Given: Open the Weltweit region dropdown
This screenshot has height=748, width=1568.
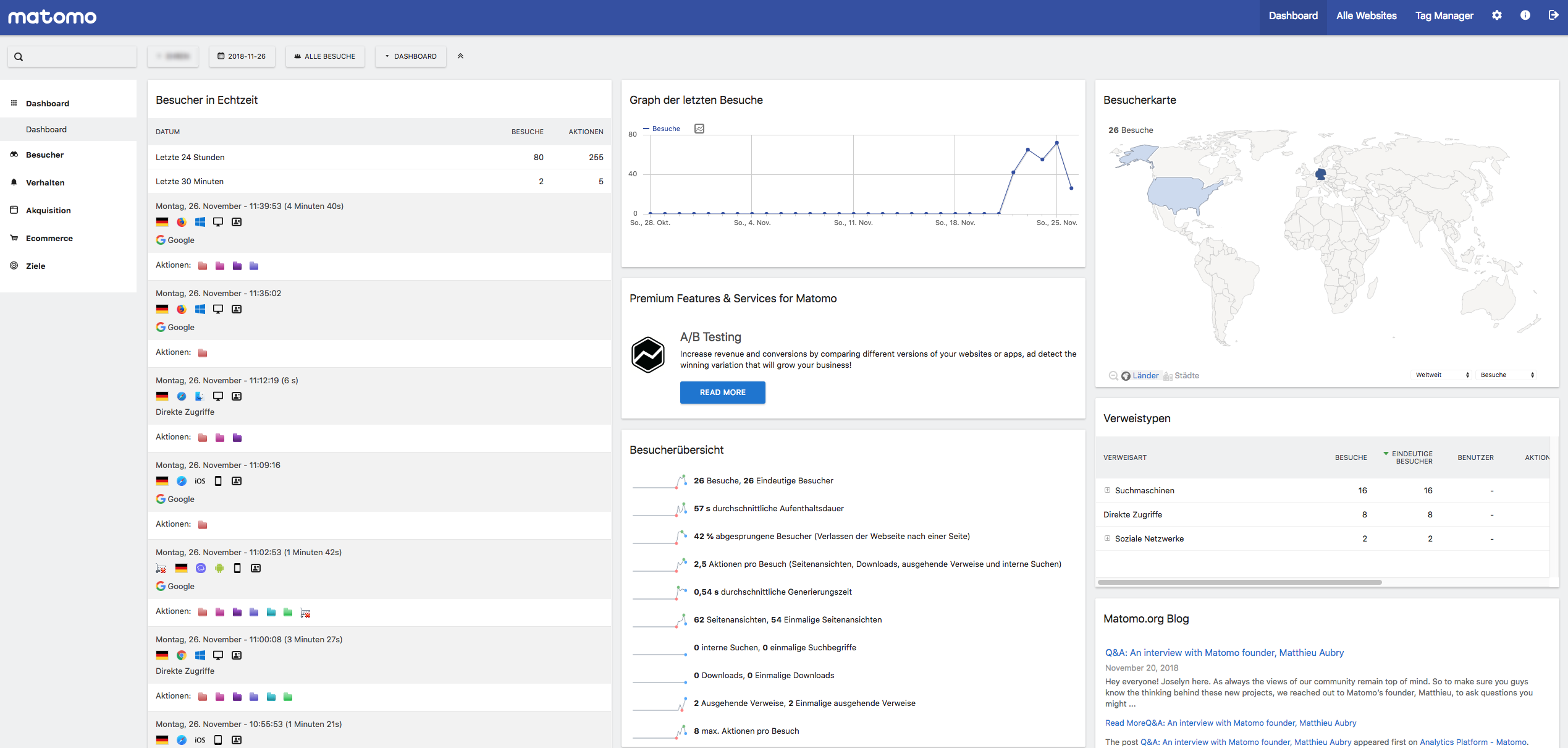Looking at the screenshot, I should 1443,375.
